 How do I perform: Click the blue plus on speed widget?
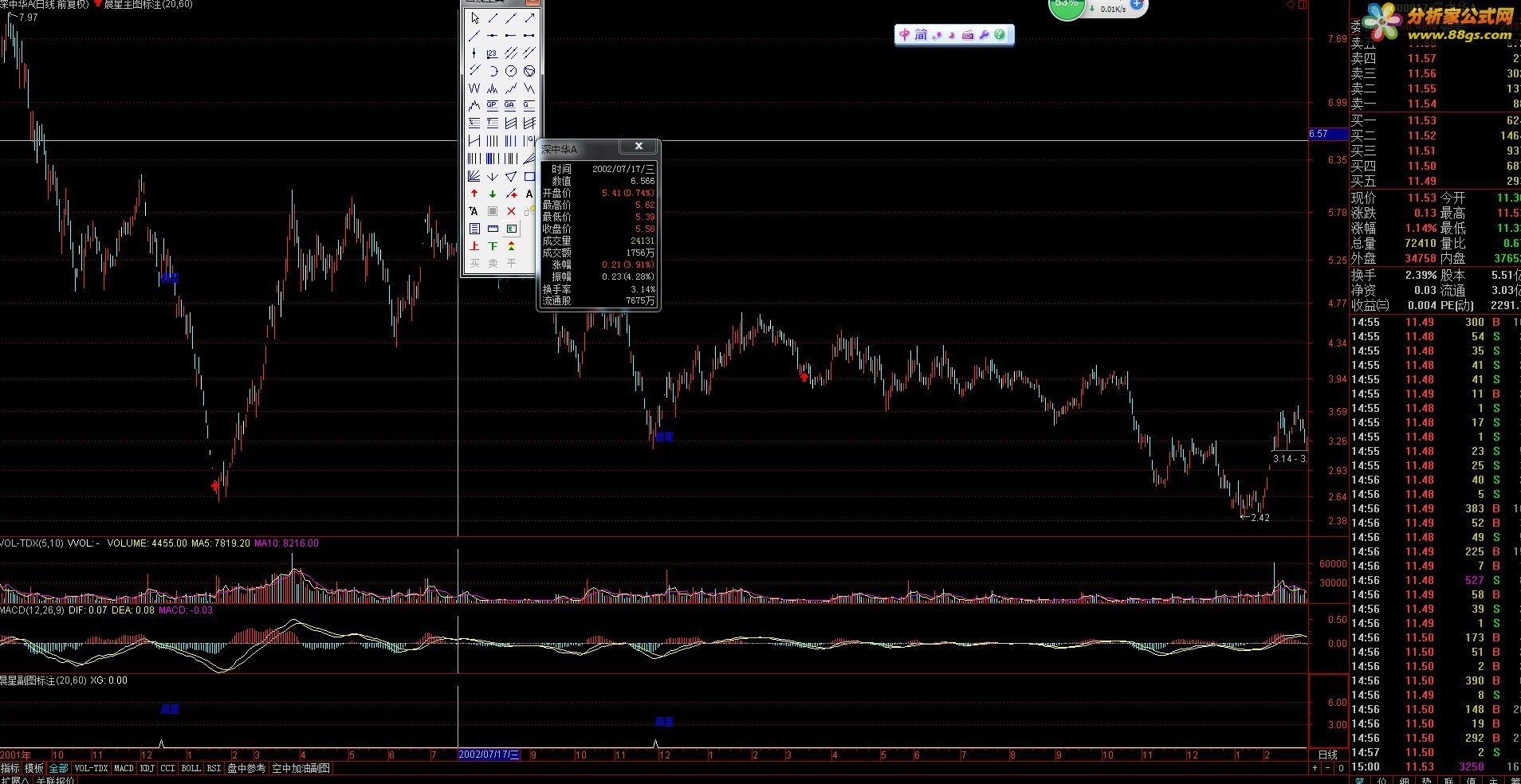(x=1137, y=4)
